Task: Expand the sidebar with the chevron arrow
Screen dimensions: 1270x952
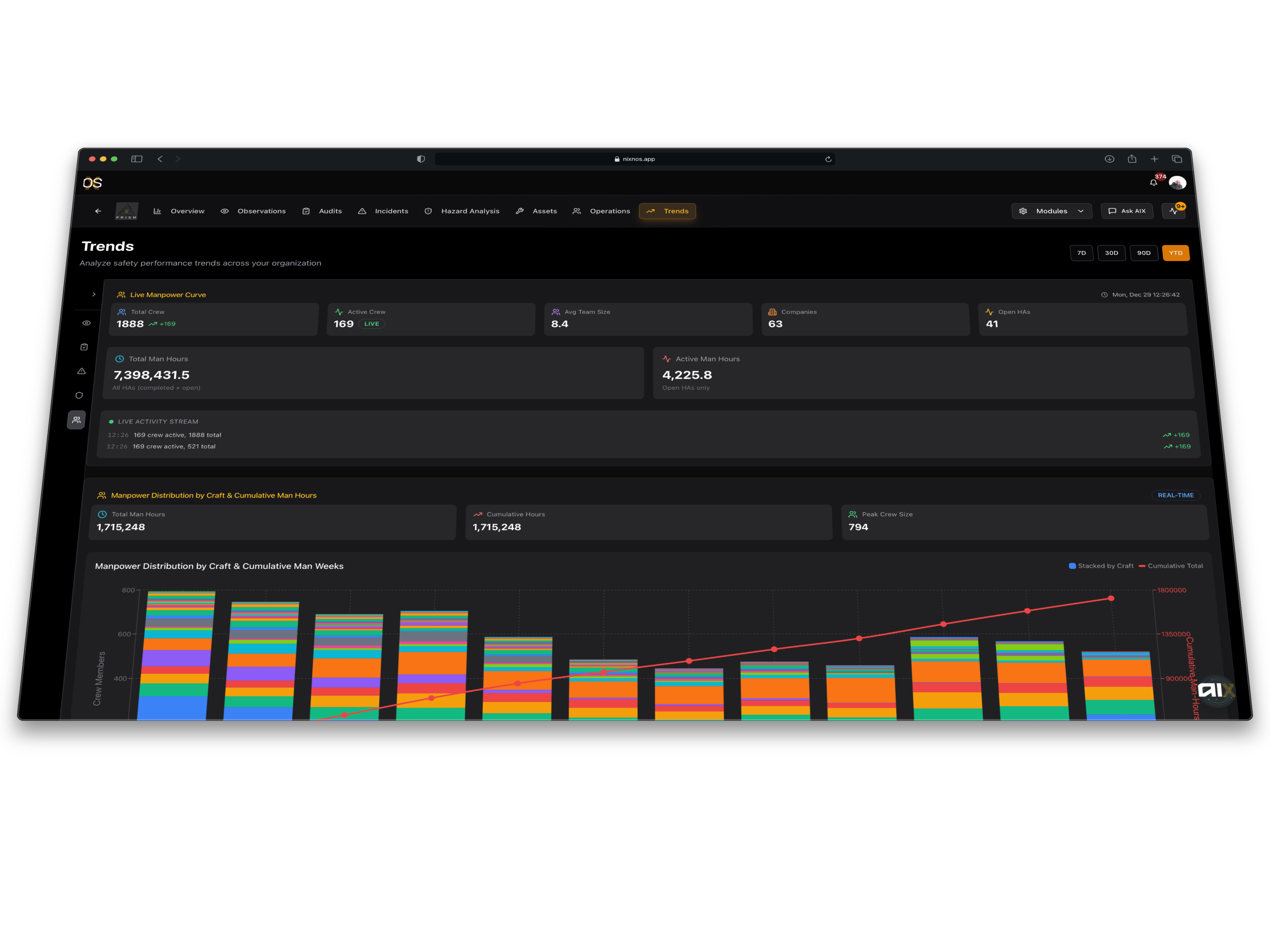Action: (94, 295)
